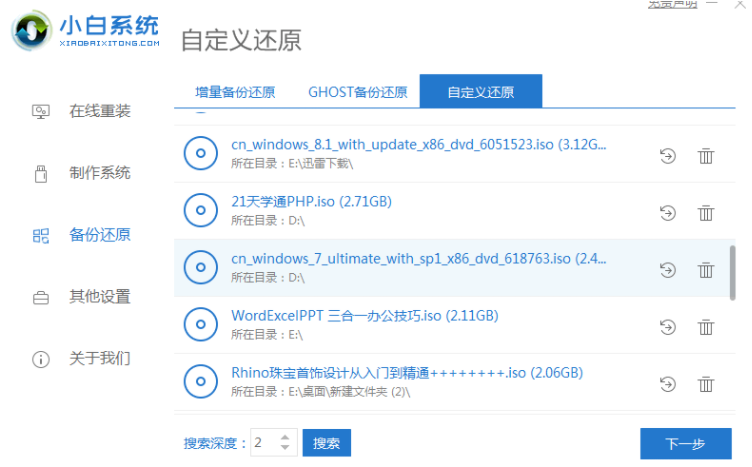Viewport: 752px width, 467px height.
Task: Delete the Rhino珠宝首饰设计 iso entry
Action: tap(706, 383)
